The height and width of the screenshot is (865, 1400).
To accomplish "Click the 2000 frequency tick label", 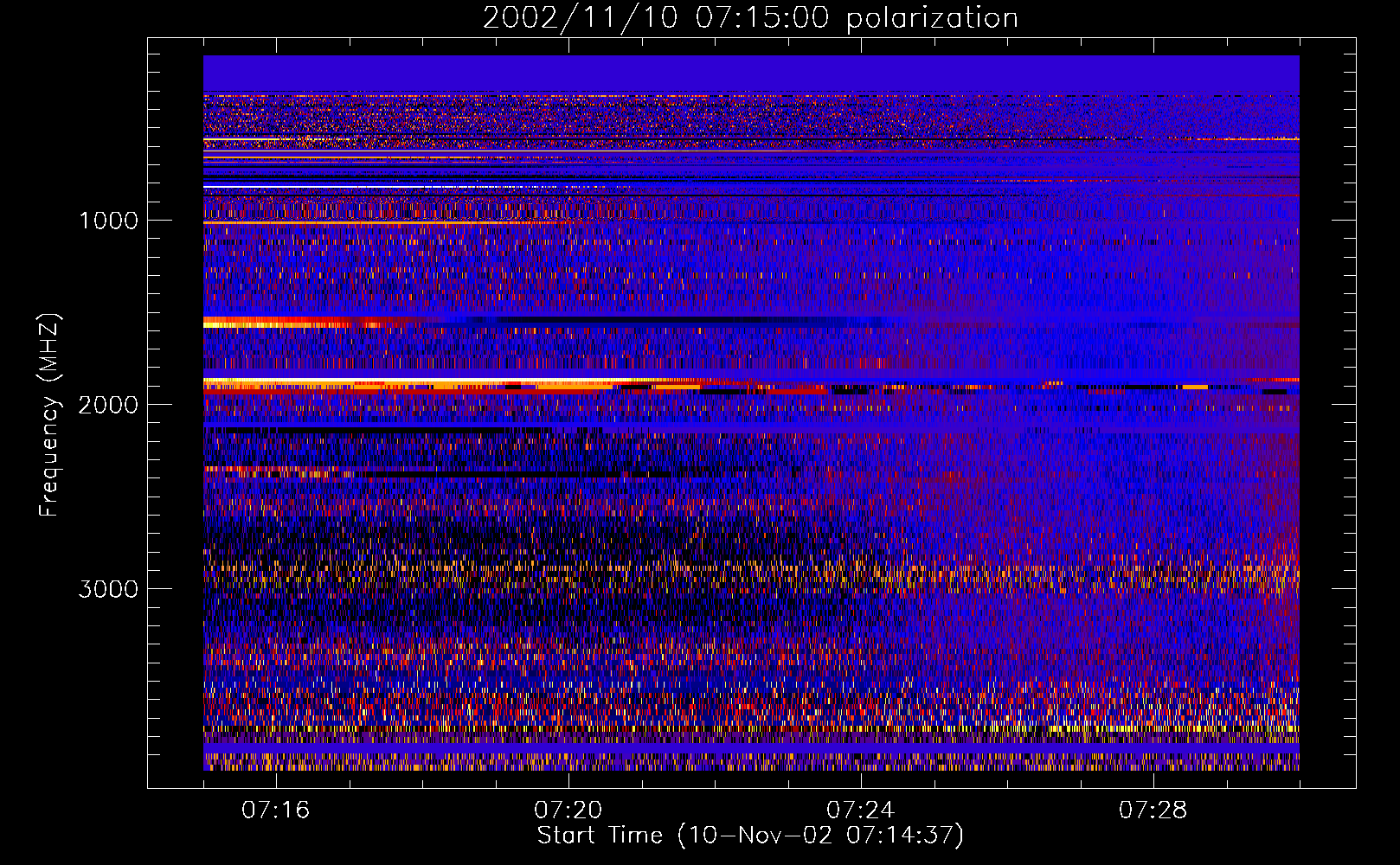I will tap(108, 405).
